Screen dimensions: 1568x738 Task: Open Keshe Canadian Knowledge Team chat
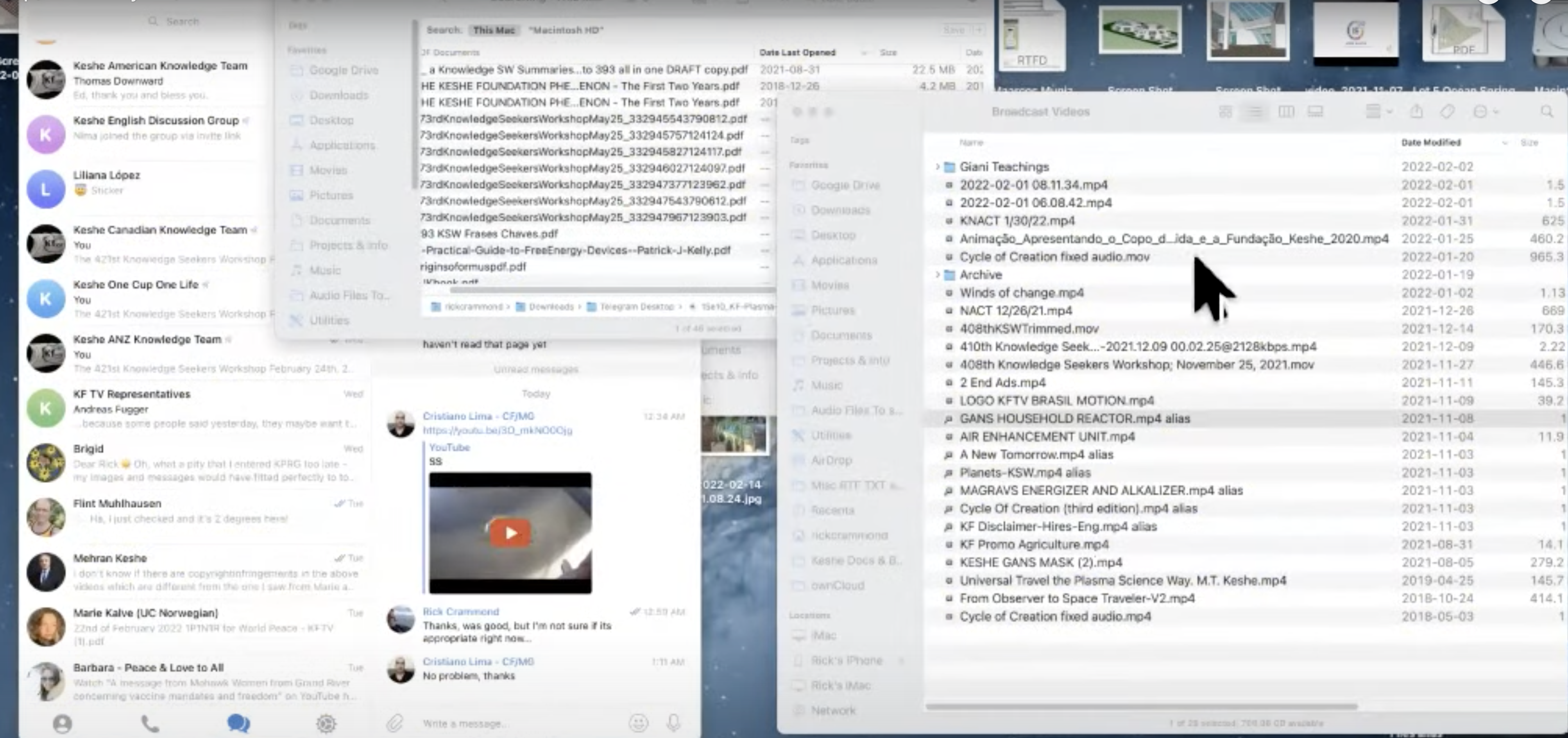coord(146,244)
